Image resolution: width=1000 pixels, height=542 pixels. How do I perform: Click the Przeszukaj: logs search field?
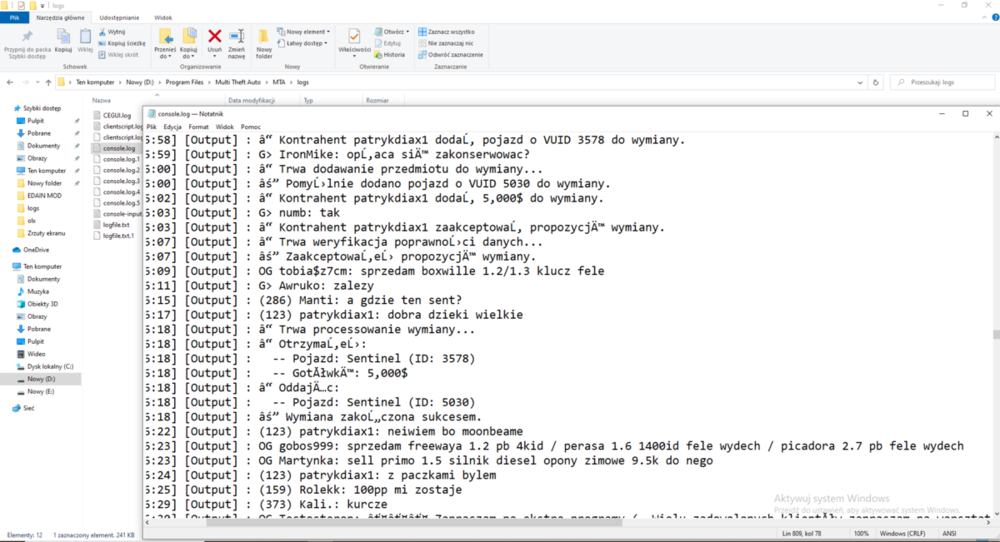pos(943,82)
